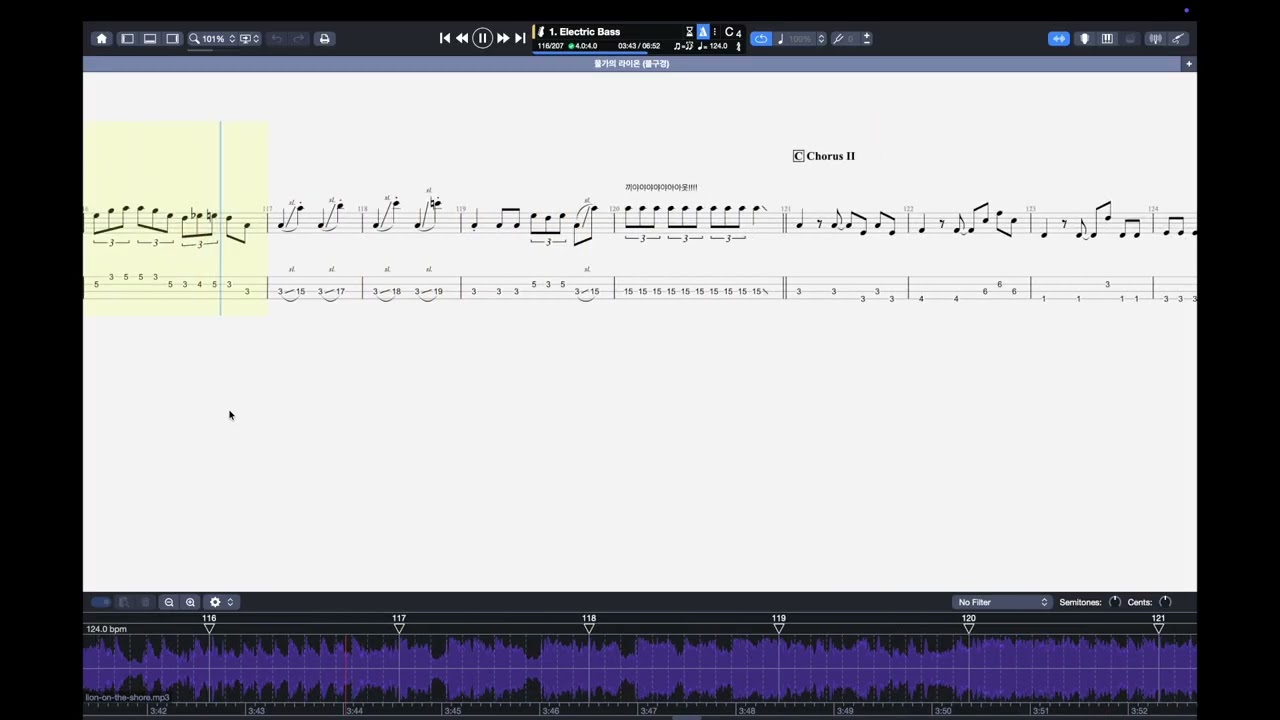Zoom in the audio waveform
This screenshot has height=720, width=1280.
[x=190, y=602]
